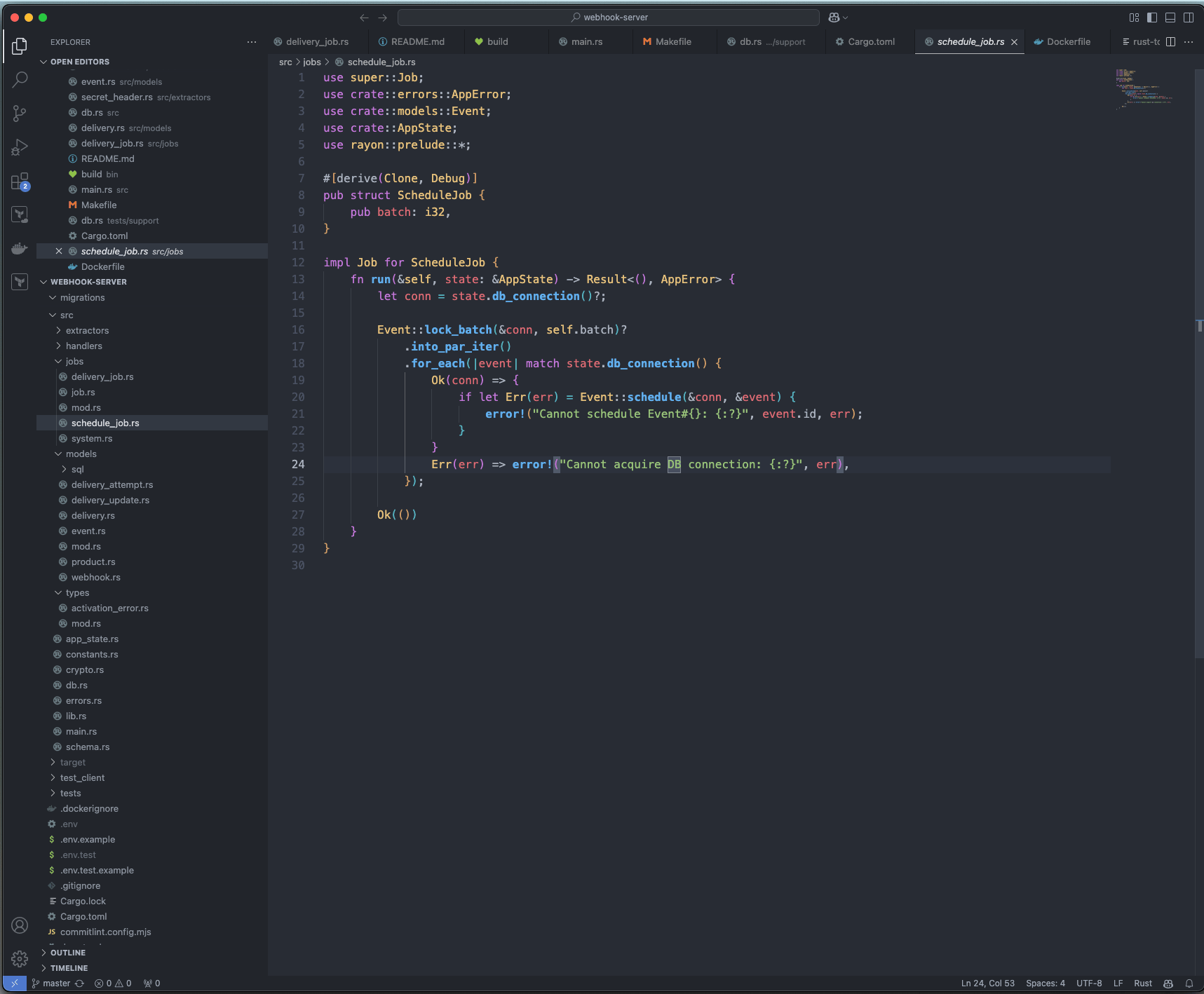The image size is (1204, 994).
Task: Close schedule_job.rs in Open Editors list
Action: [59, 251]
